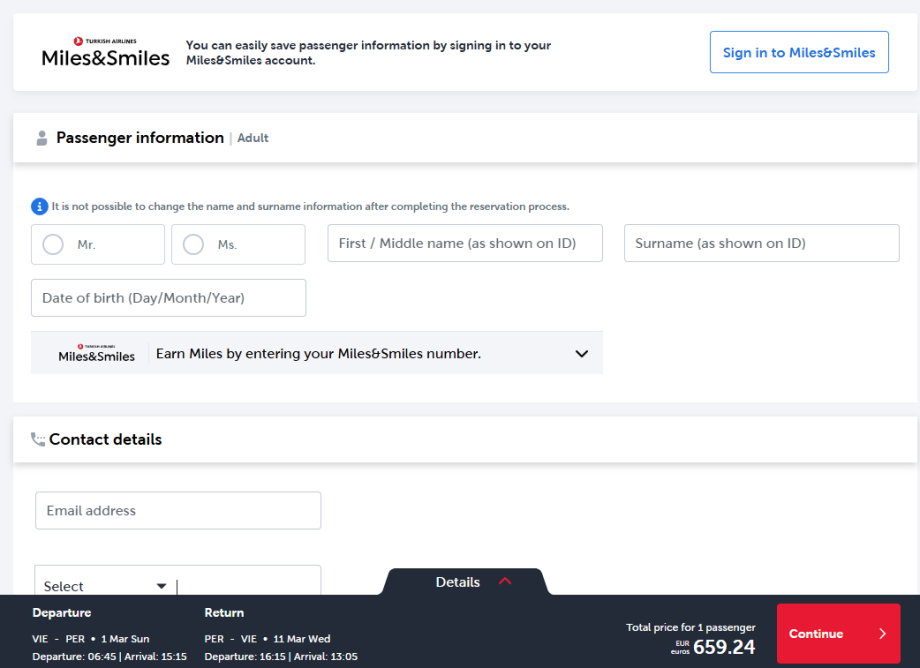Image resolution: width=920 pixels, height=668 pixels.
Task: Click the passenger silhouette icon
Action: click(x=41, y=138)
